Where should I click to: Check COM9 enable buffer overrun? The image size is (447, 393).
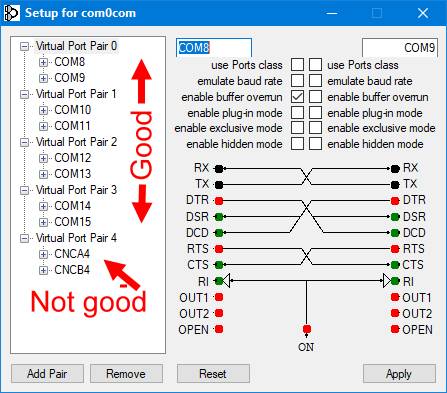click(x=315, y=97)
